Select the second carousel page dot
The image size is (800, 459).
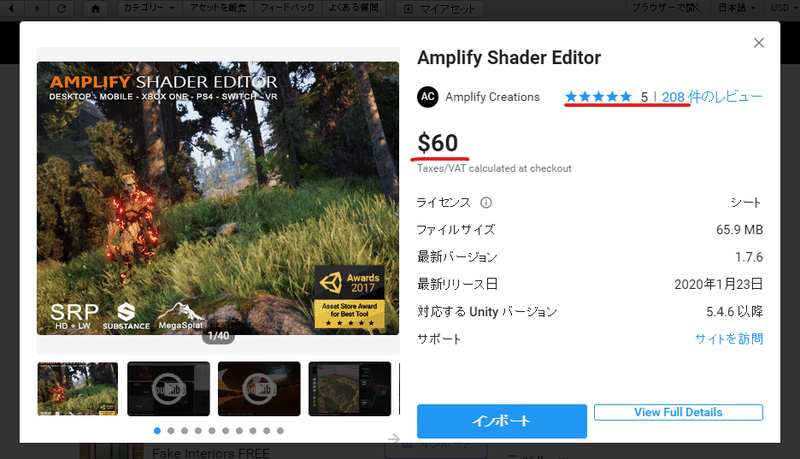pyautogui.click(x=171, y=431)
